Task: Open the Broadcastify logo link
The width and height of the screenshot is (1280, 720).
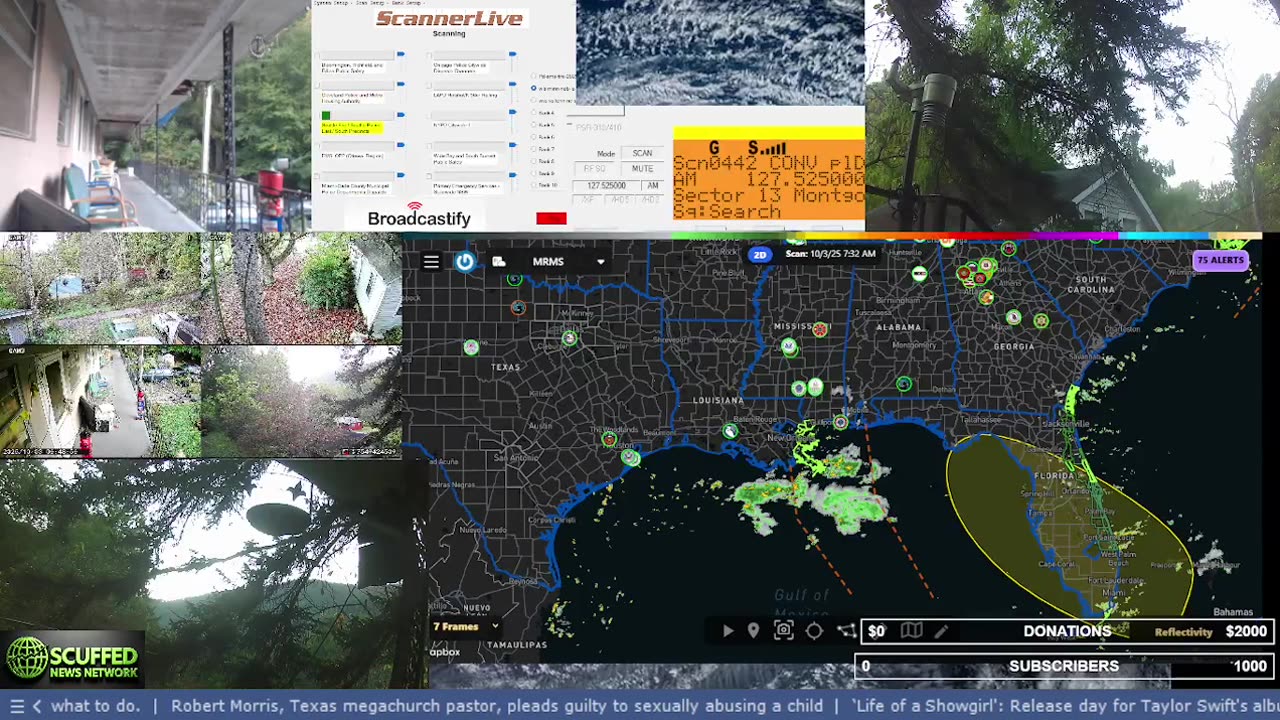Action: (x=419, y=215)
